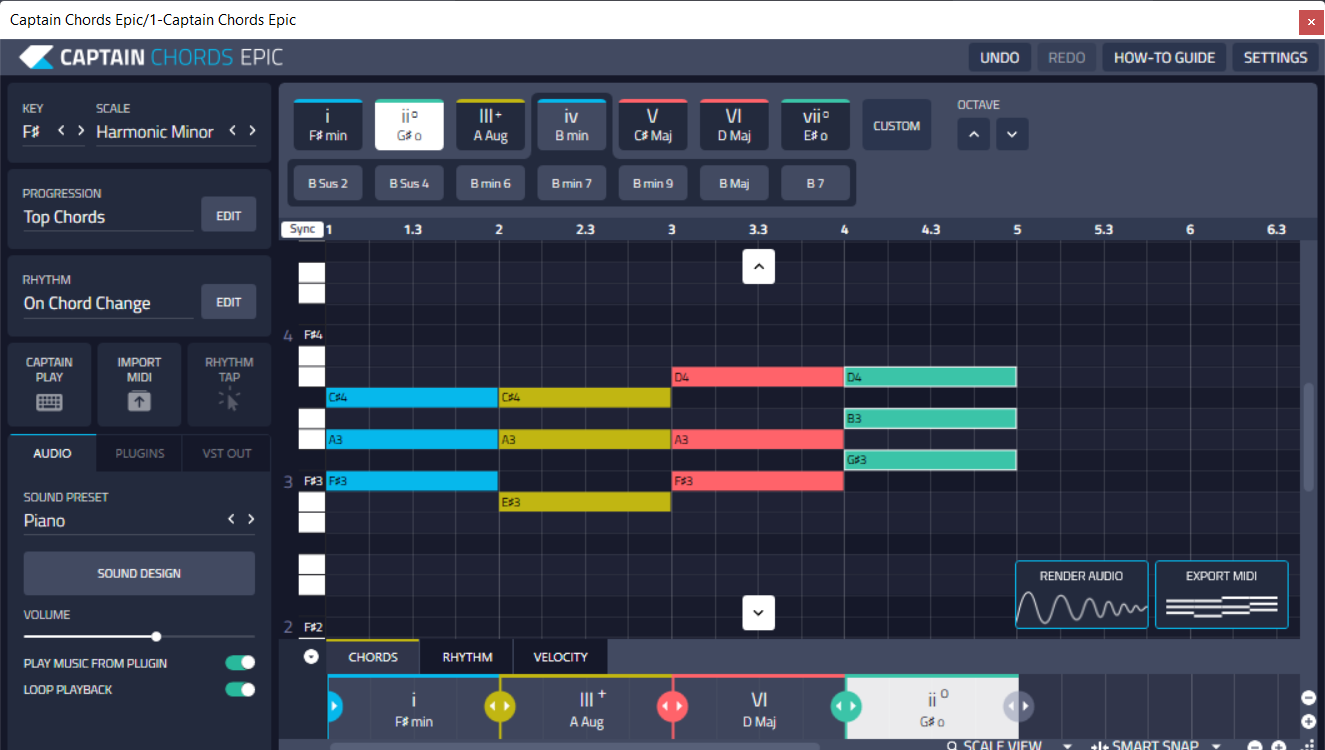
Task: Select the vii° E# dim chord pad
Action: [x=815, y=125]
